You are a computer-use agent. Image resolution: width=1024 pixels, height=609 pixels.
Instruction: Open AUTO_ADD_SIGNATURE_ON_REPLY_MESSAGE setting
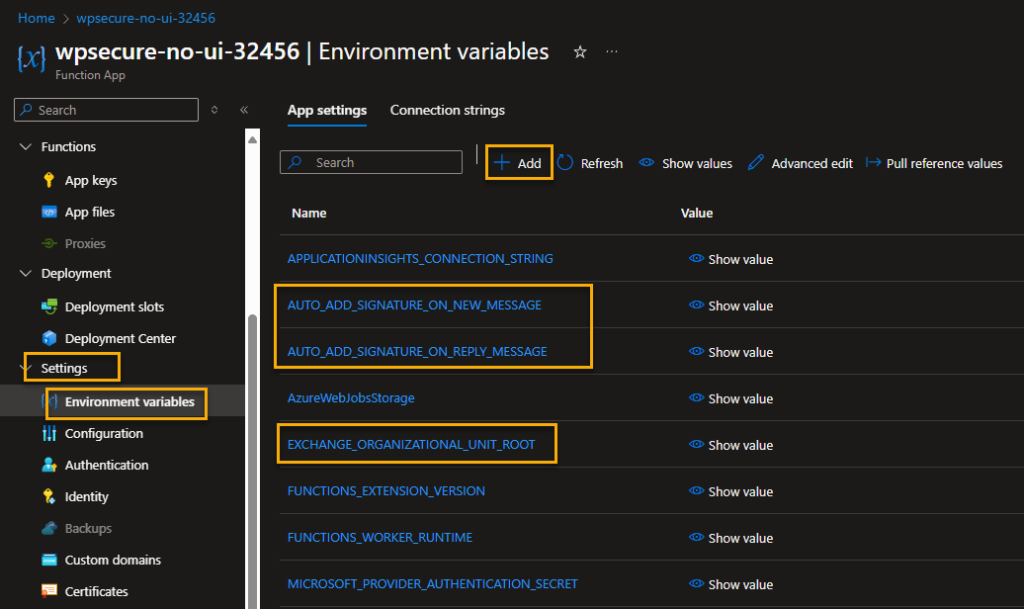coord(417,351)
